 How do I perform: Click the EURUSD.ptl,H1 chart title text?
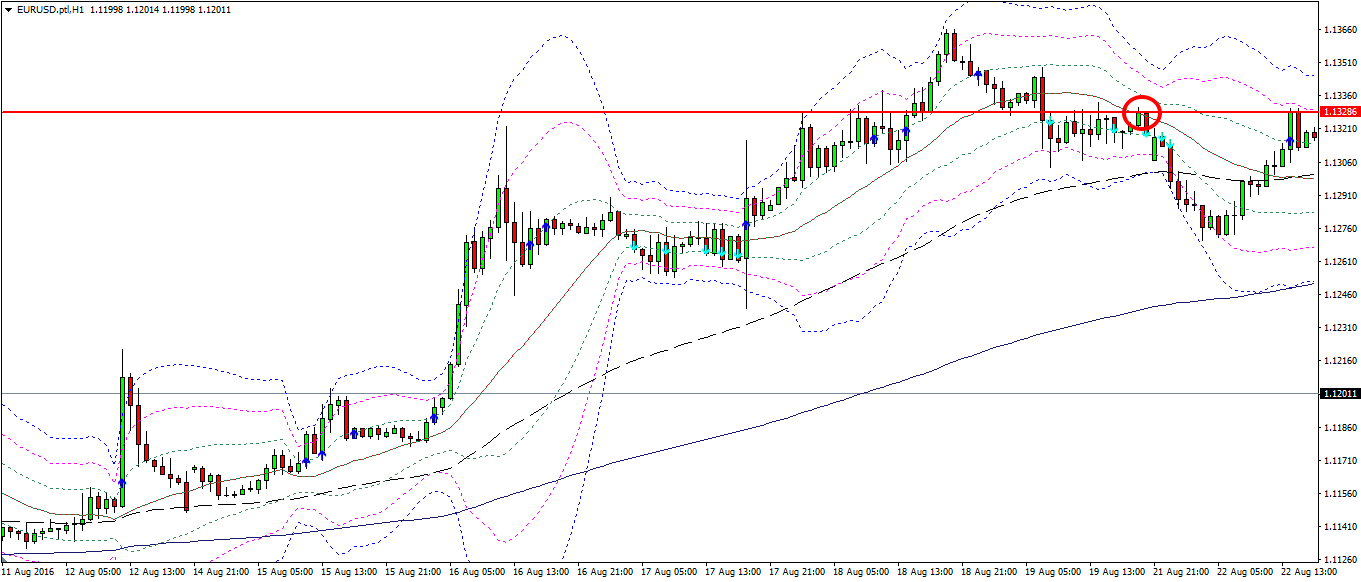coord(51,8)
